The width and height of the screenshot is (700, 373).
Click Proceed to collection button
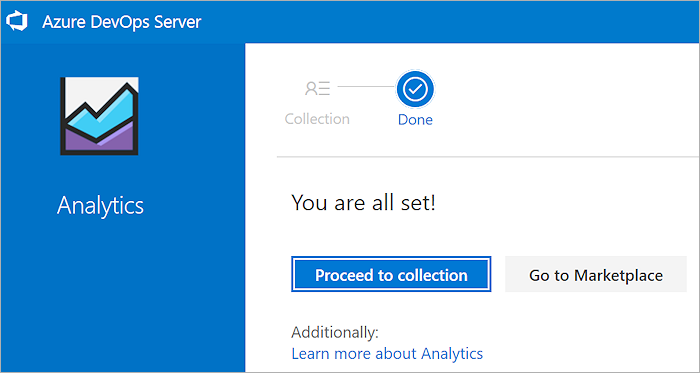[391, 274]
